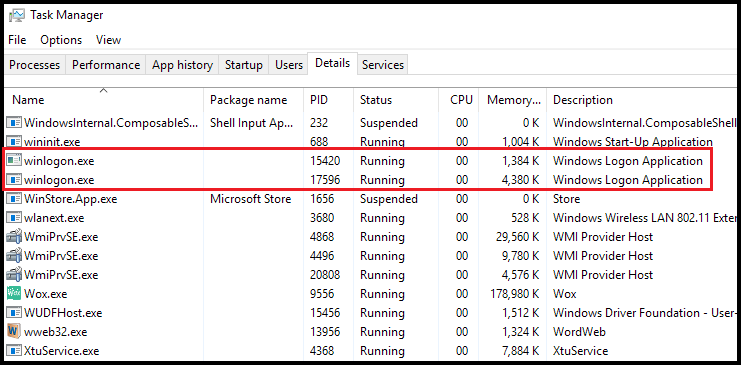Click the WindowsInternal.ComposableShell process icon
Image resolution: width=741 pixels, height=365 pixels.
pyautogui.click(x=14, y=123)
